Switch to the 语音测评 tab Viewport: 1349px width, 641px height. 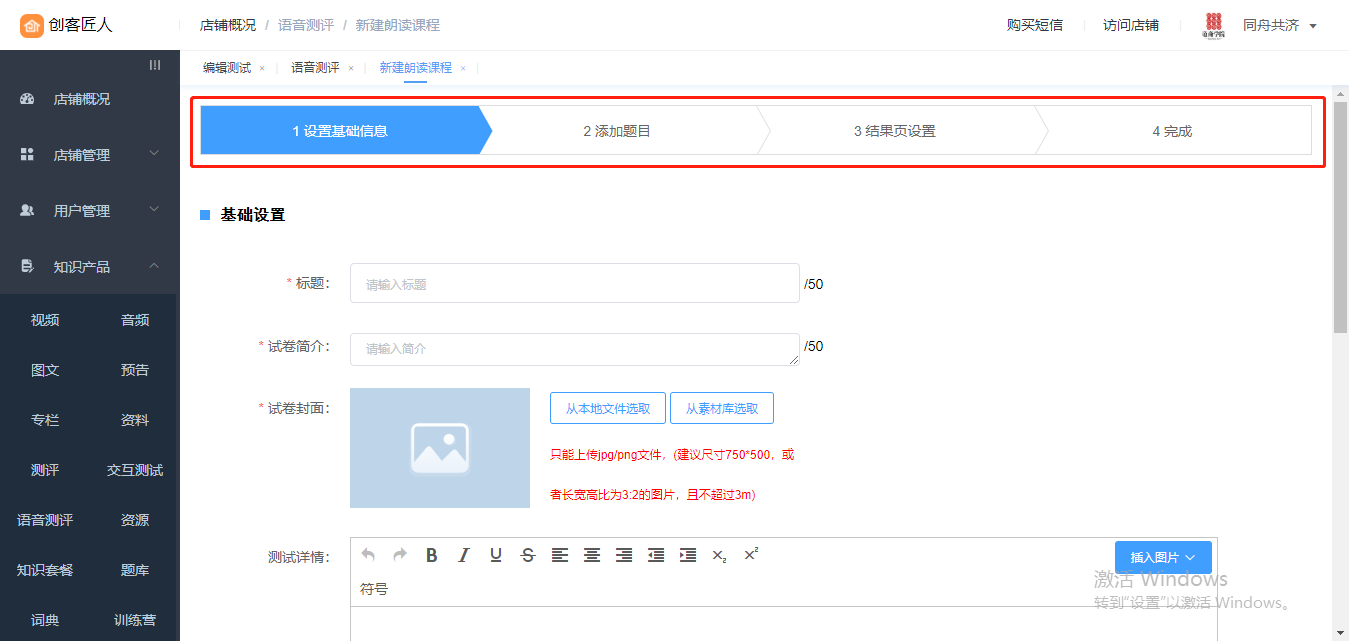315,68
